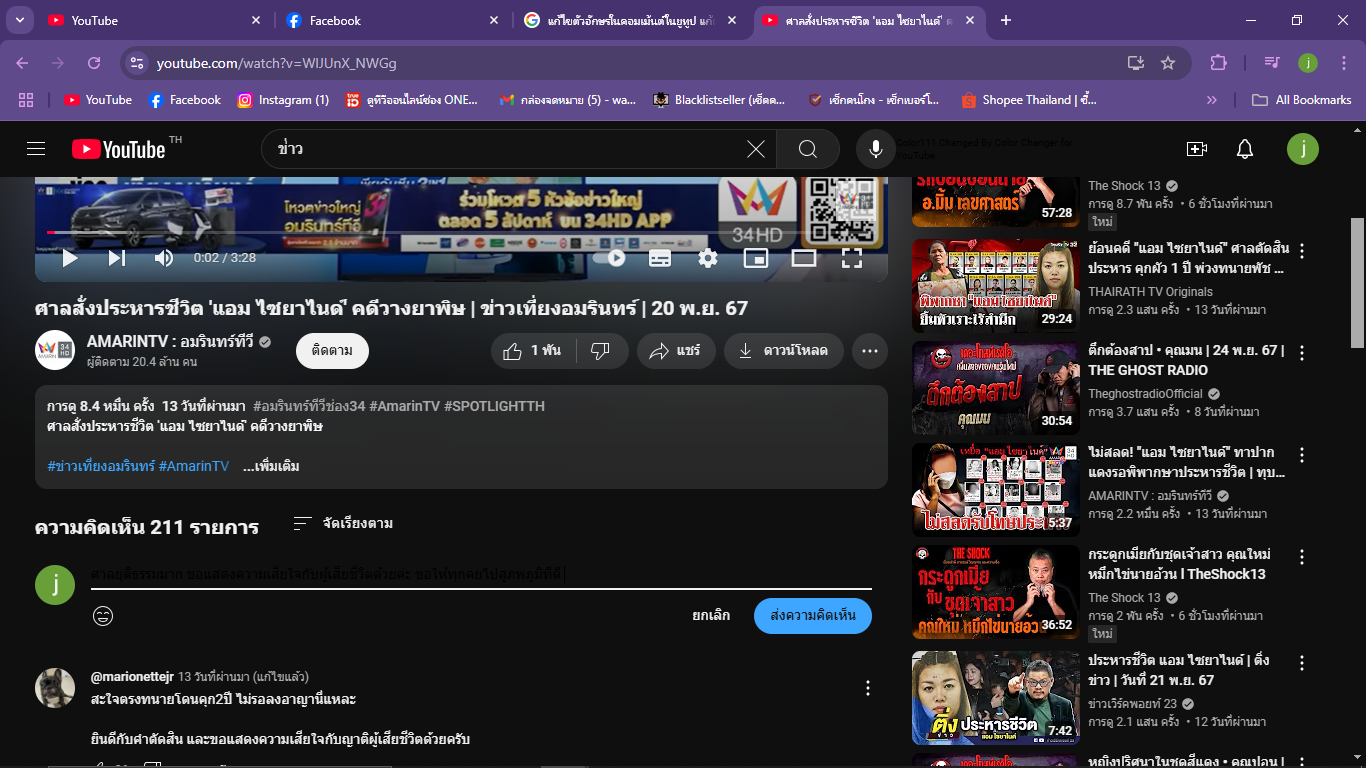Expand description with ...เพิ่มเติม
Image resolution: width=1366 pixels, height=768 pixels.
coord(271,466)
